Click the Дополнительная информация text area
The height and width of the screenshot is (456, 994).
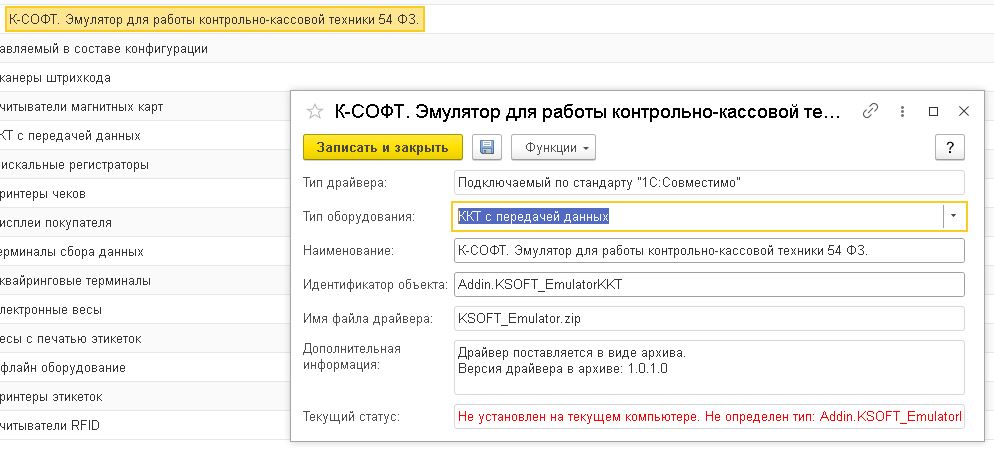(x=709, y=368)
